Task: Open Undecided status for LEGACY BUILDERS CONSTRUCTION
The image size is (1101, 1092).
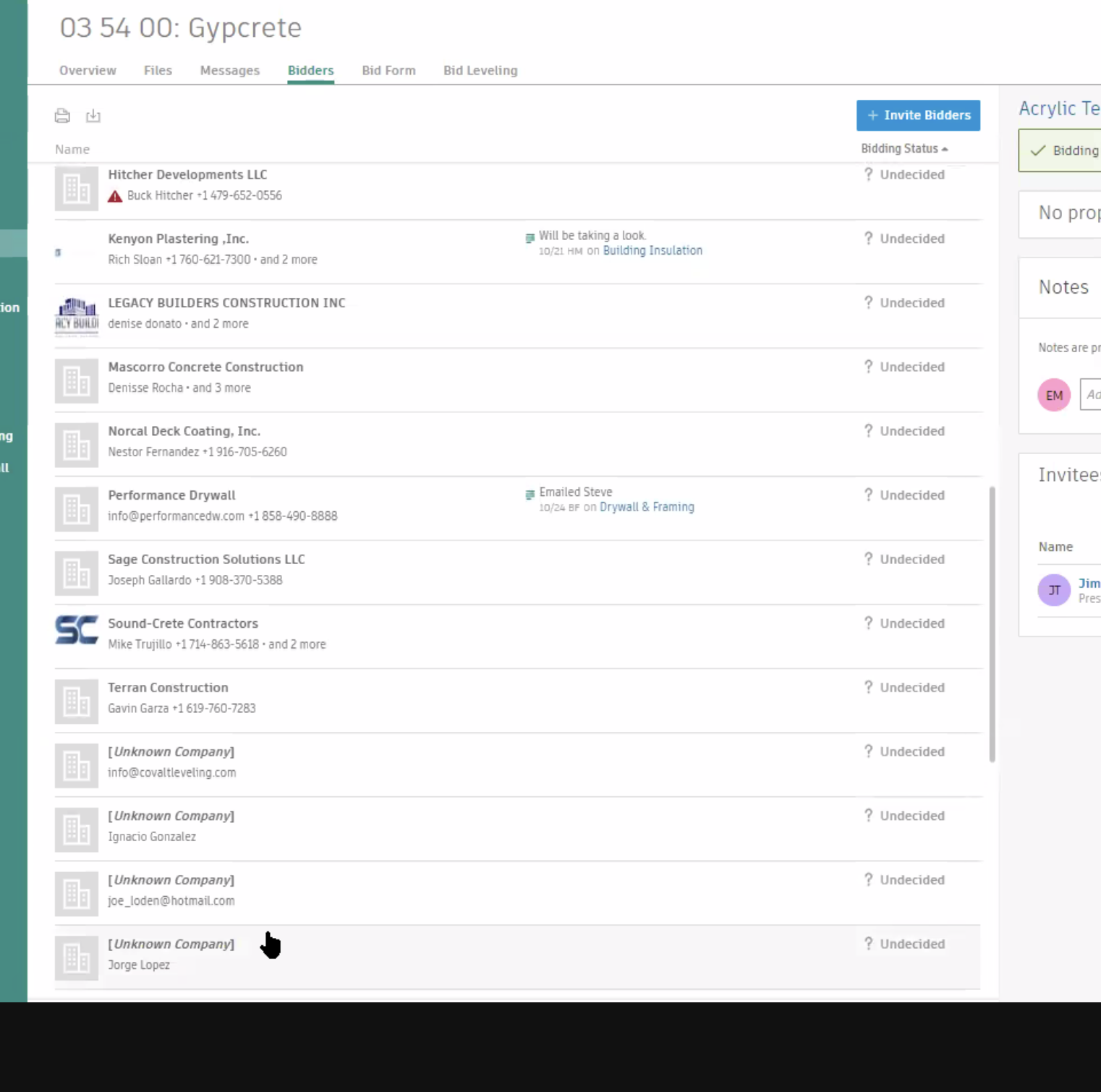Action: (904, 303)
